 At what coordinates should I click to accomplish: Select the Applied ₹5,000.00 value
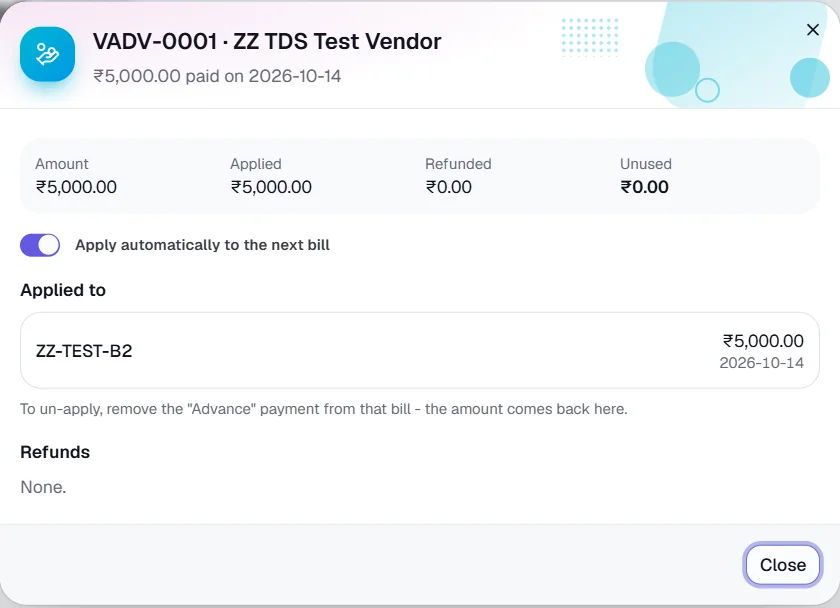coord(271,187)
